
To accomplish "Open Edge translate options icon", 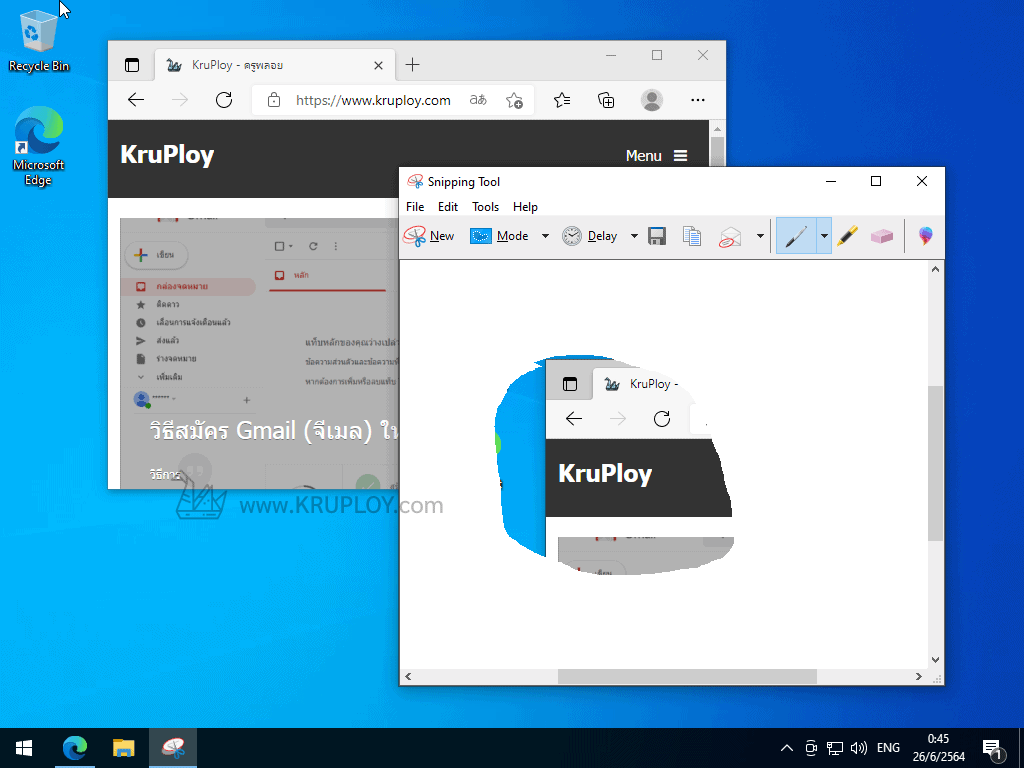I will (478, 100).
